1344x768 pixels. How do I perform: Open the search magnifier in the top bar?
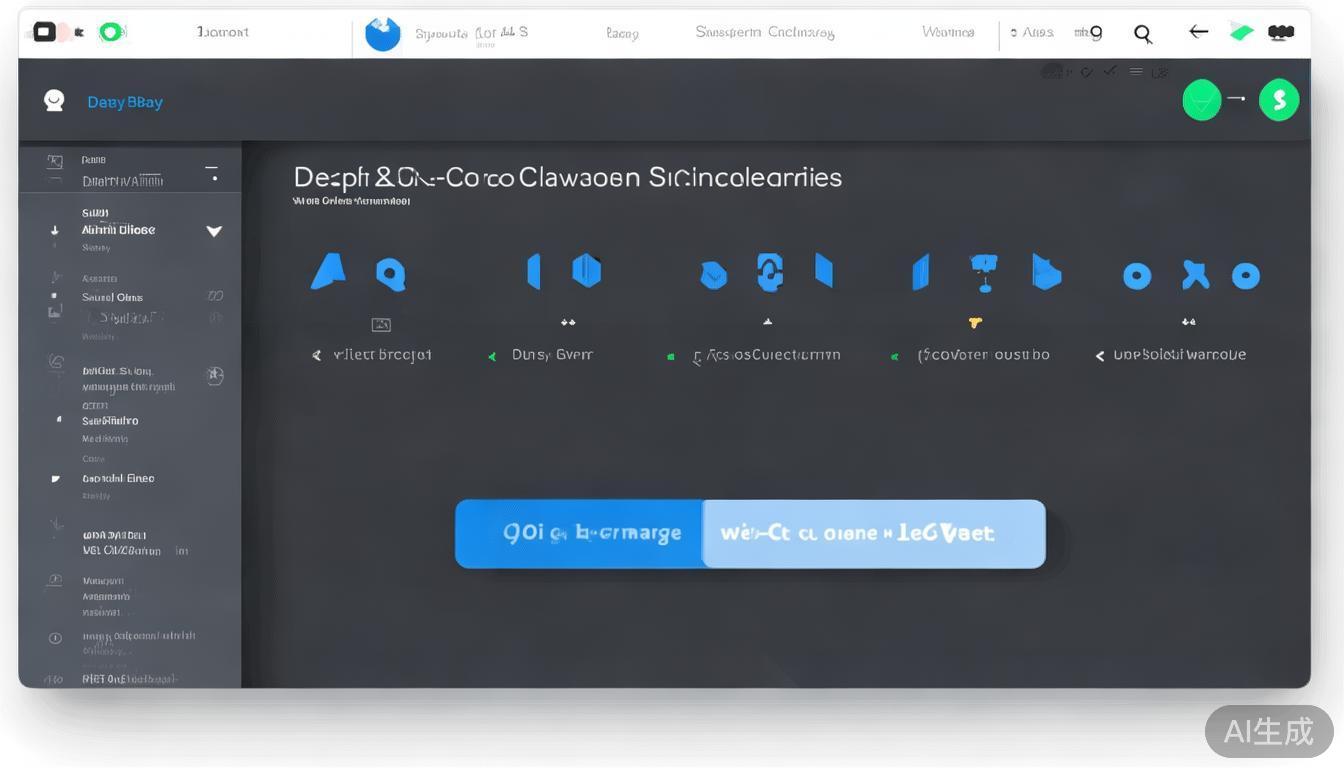coord(1142,33)
